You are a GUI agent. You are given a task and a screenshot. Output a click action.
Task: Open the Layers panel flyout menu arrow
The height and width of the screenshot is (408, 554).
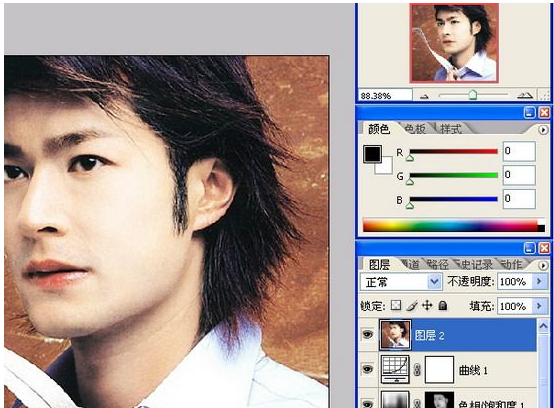point(543,265)
